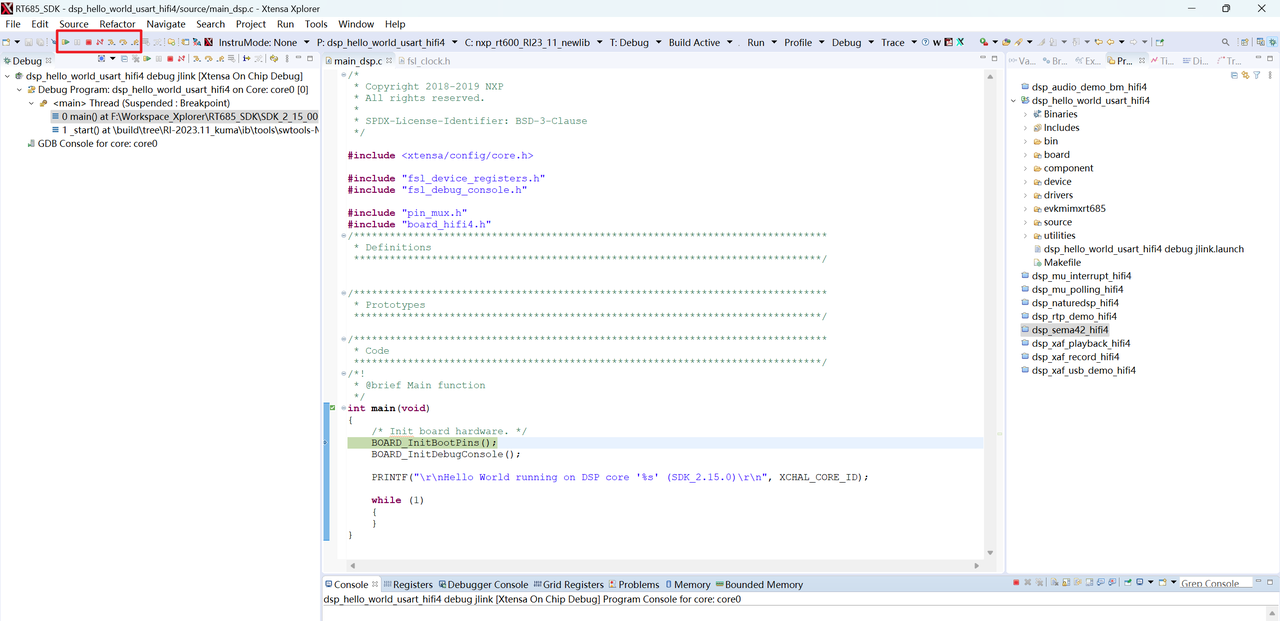Collapse the dsp_hello_world_usart_hifi4 project node
Screen dimensions: 1280x621
(1013, 101)
